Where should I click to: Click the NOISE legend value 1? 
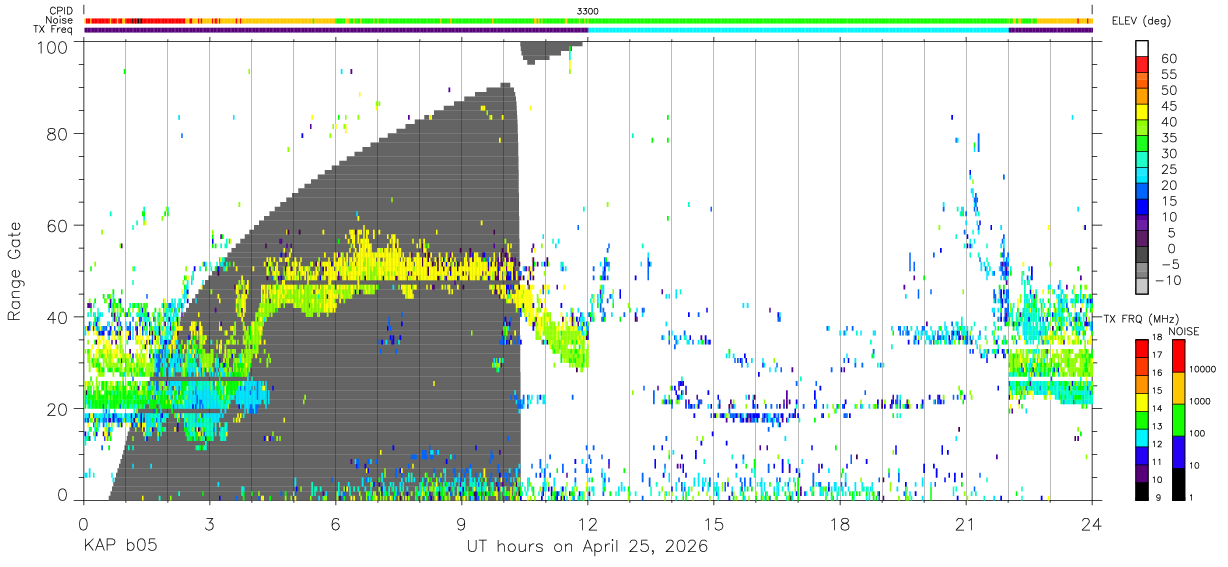[1192, 497]
